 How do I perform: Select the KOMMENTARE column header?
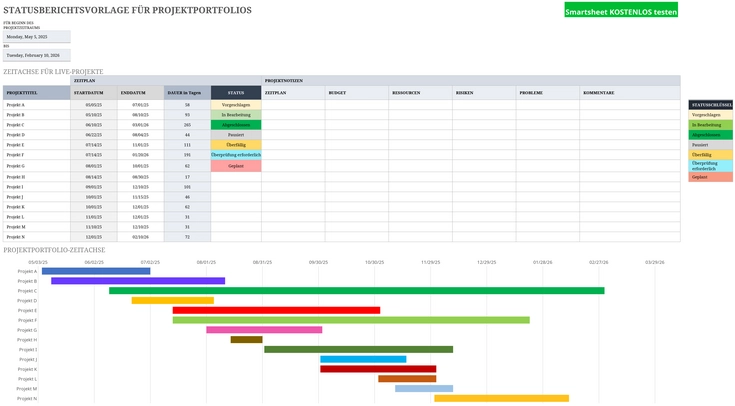pos(630,93)
